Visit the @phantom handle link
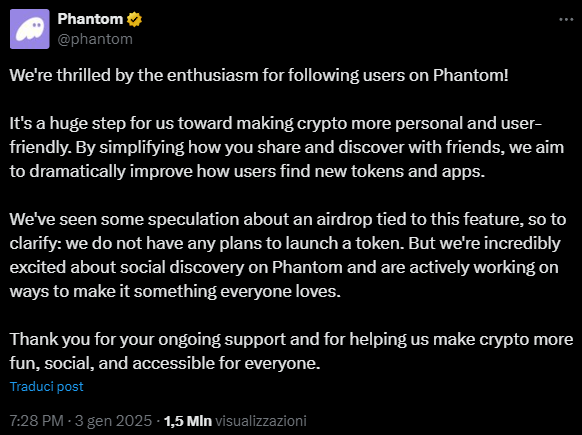Screen dimensions: 582x435 [95, 39]
